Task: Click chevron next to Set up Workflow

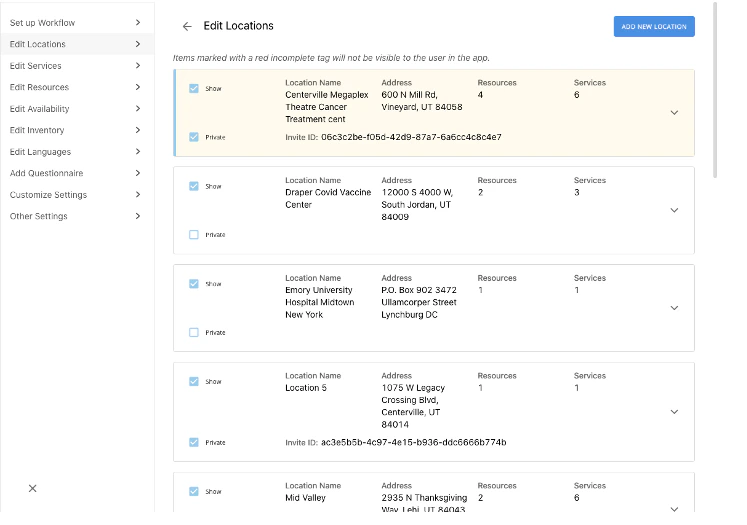Action: coord(138,22)
